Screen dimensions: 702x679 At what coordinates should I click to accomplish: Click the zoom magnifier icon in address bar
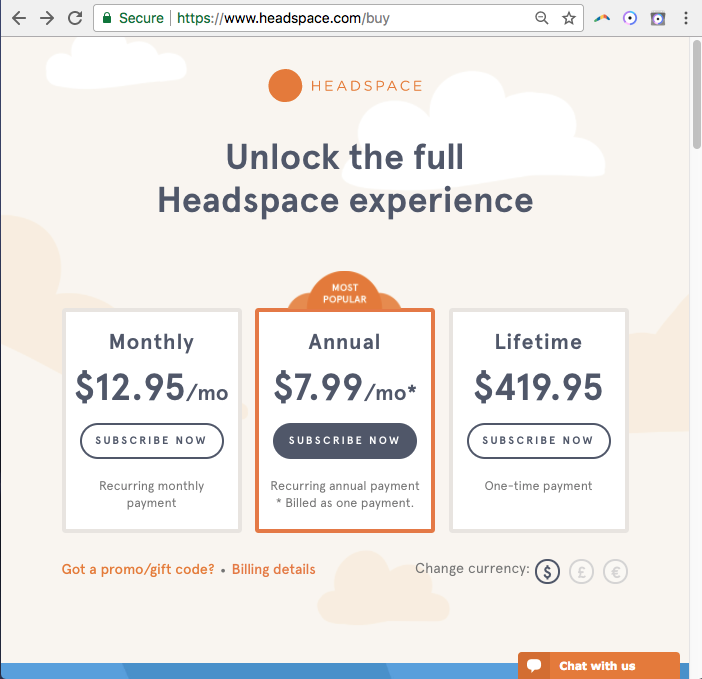pyautogui.click(x=542, y=18)
